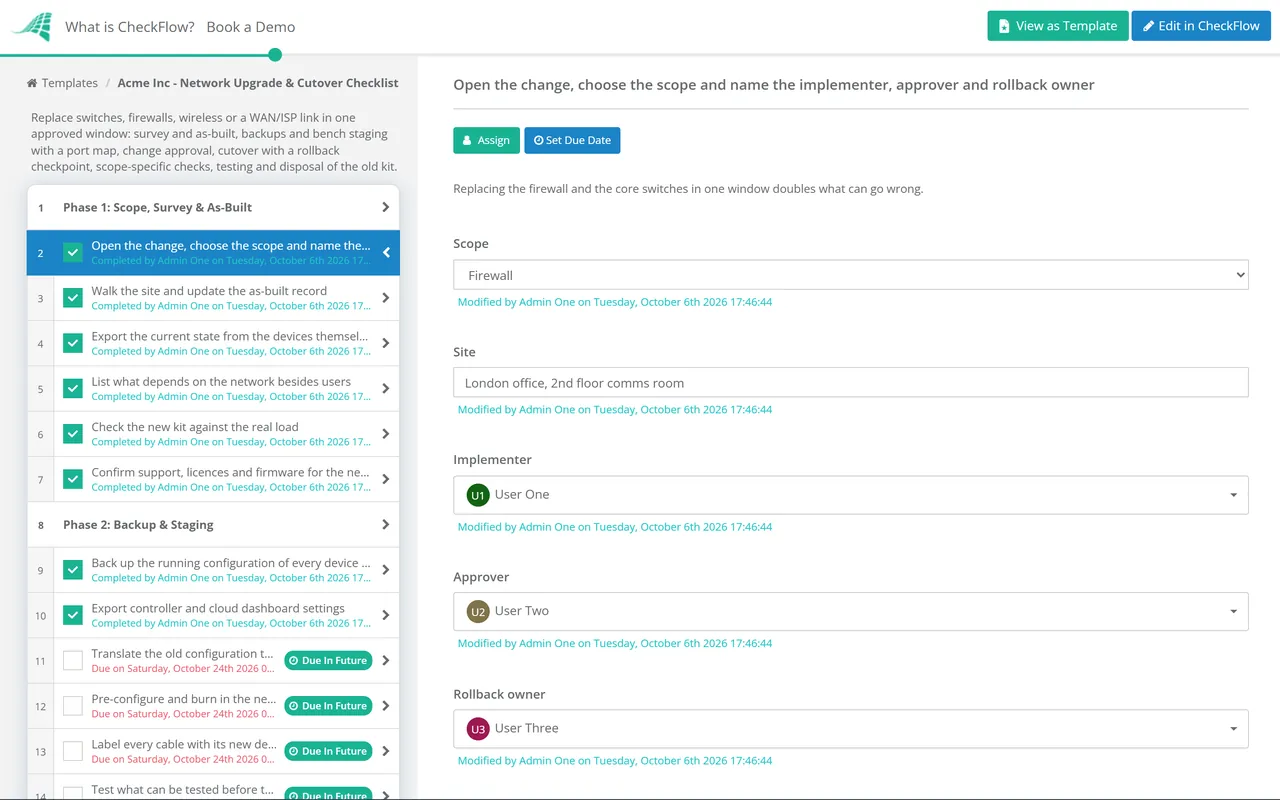
Task: Open chevron on 'Walk the site' row
Action: [x=386, y=298]
